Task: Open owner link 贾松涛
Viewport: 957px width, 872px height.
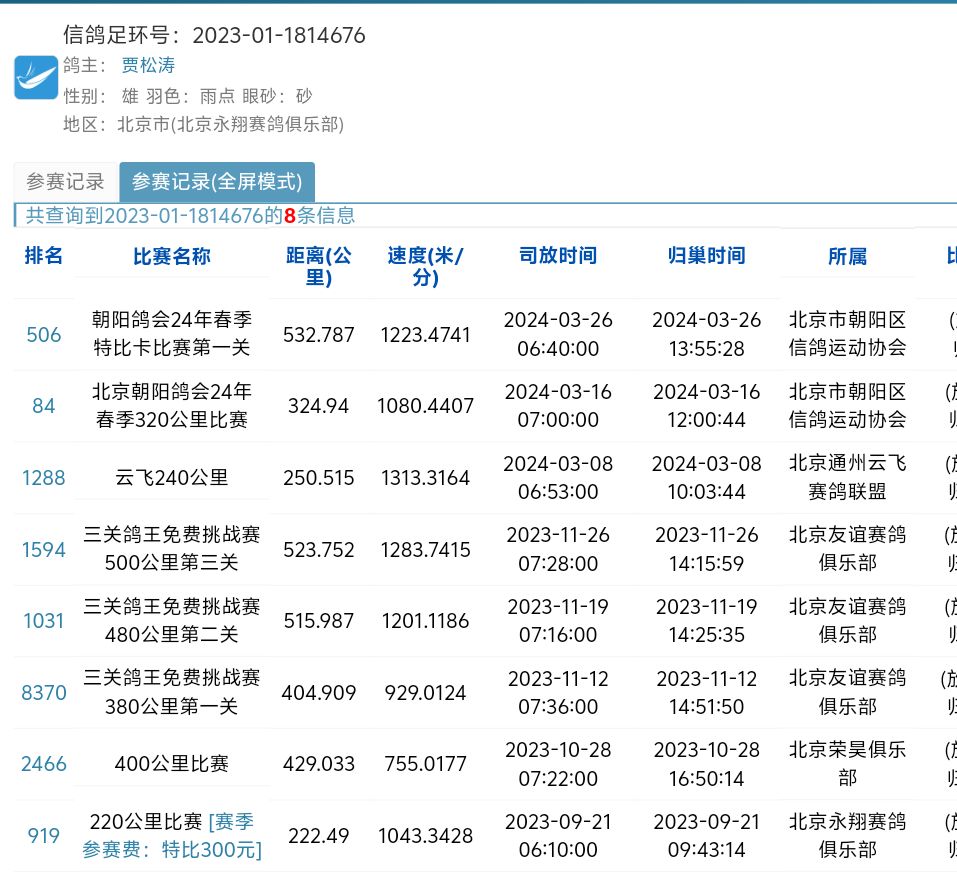Action: 148,66
